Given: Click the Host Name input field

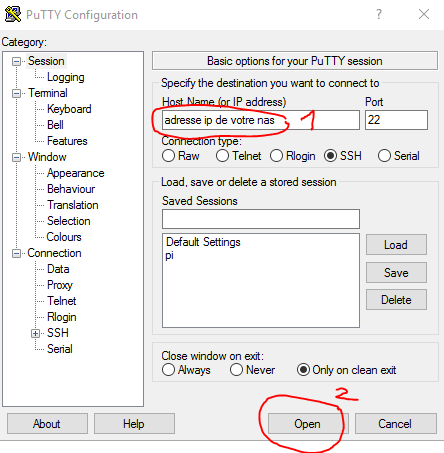Looking at the screenshot, I should pos(261,120).
